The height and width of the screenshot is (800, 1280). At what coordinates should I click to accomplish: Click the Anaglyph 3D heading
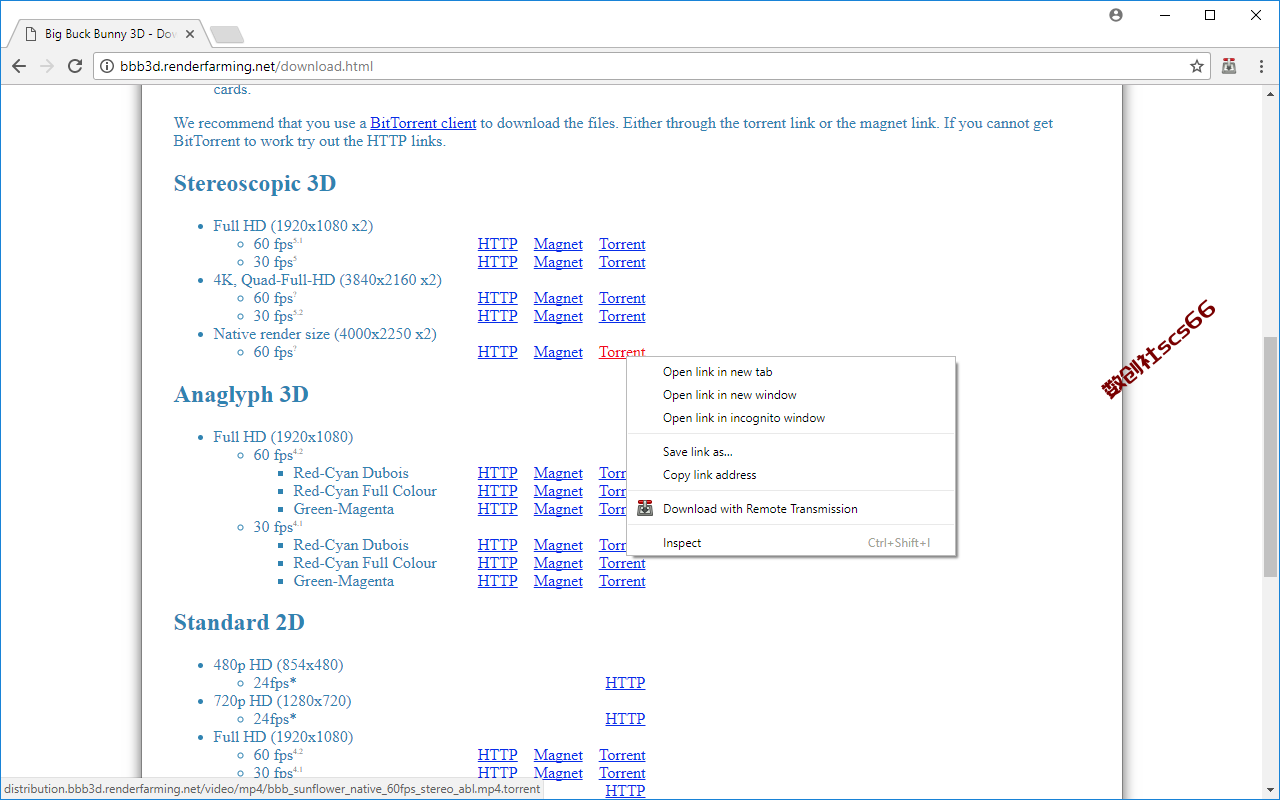241,395
